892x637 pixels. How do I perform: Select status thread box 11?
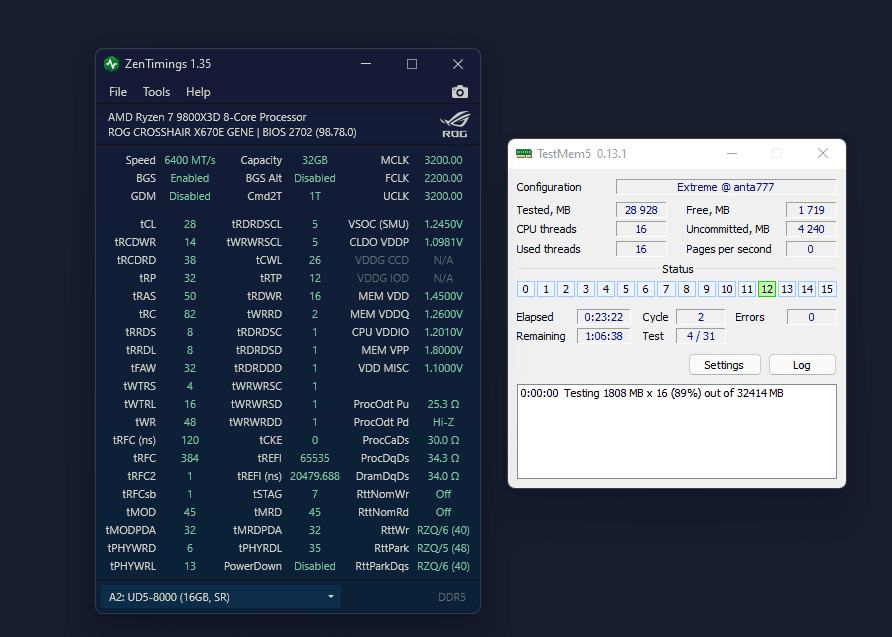coord(747,289)
